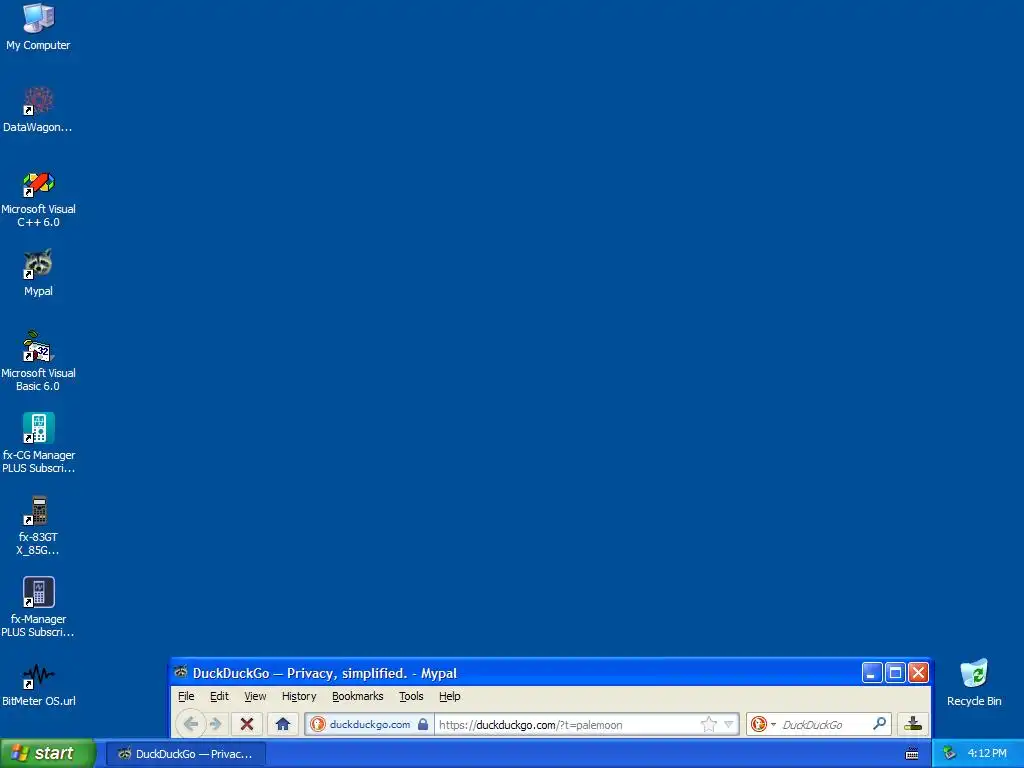Maximize the Mypal browser window

pos(895,673)
